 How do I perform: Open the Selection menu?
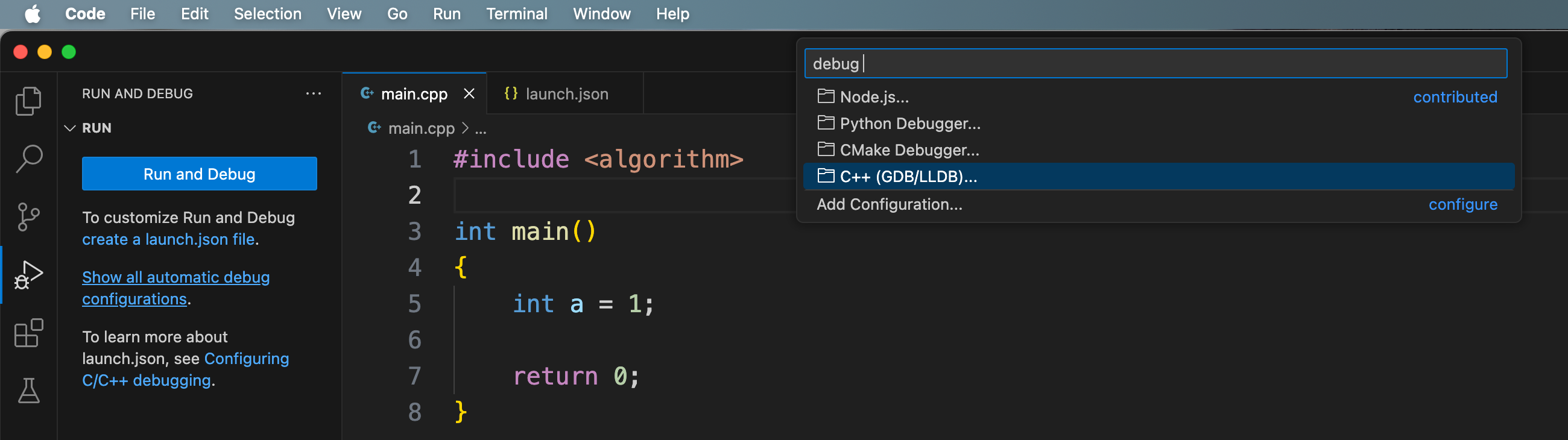[267, 13]
